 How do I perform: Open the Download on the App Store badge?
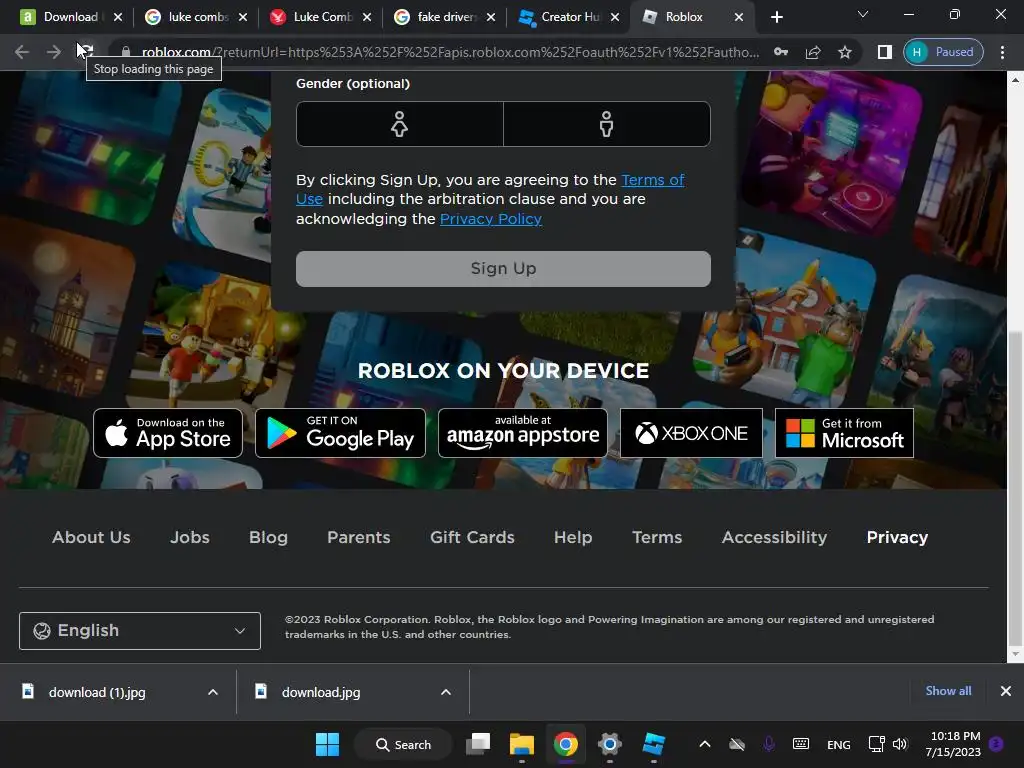click(x=168, y=433)
